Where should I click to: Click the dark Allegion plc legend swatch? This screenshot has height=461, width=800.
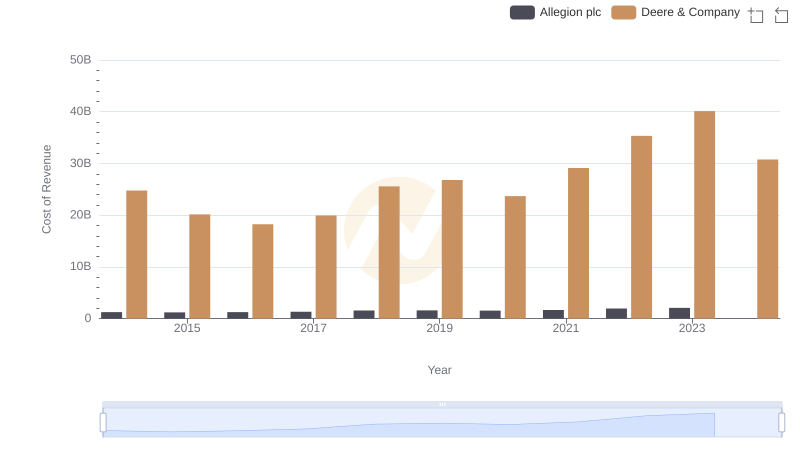tap(522, 13)
